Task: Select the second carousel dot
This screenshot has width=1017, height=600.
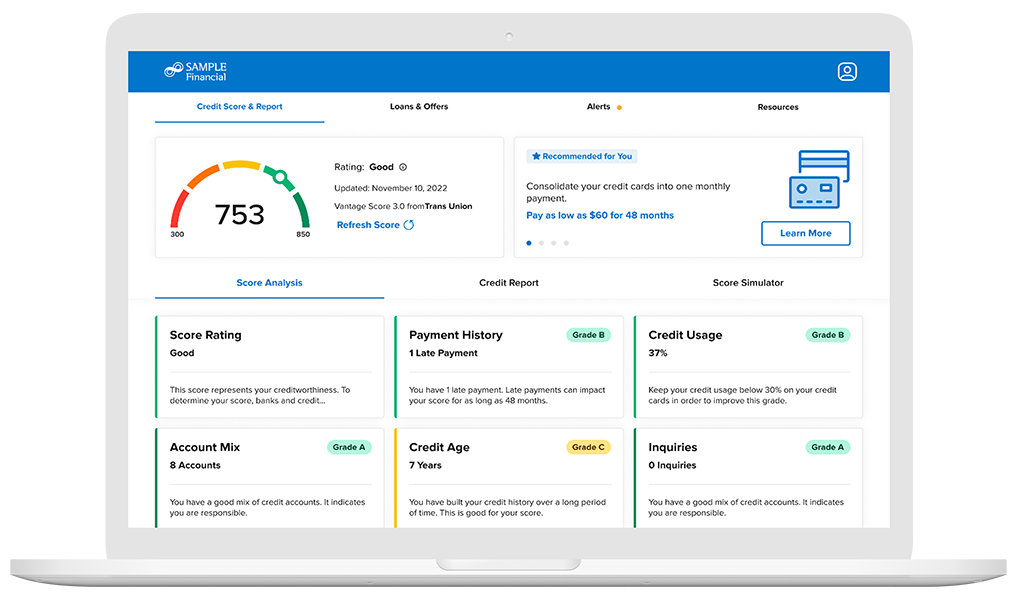Action: (541, 243)
